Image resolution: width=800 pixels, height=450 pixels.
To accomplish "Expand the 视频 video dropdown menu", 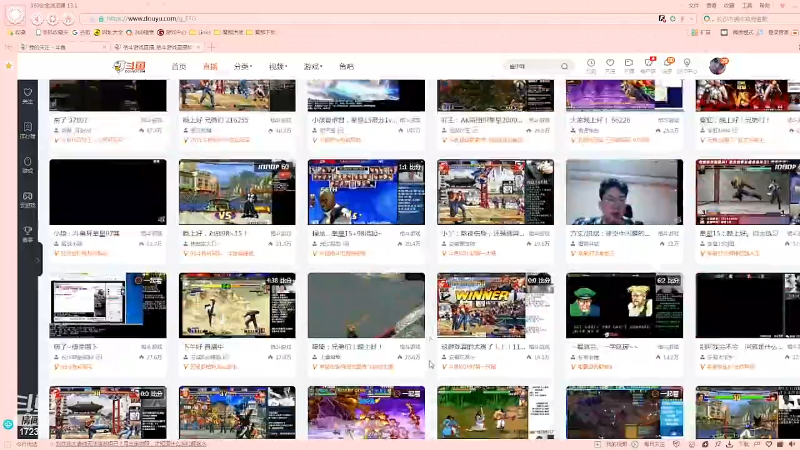I will click(278, 66).
